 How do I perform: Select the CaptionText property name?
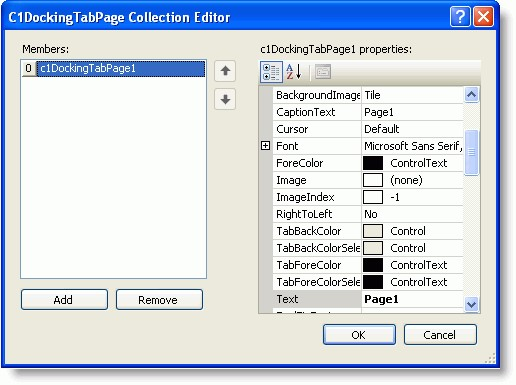(x=317, y=112)
